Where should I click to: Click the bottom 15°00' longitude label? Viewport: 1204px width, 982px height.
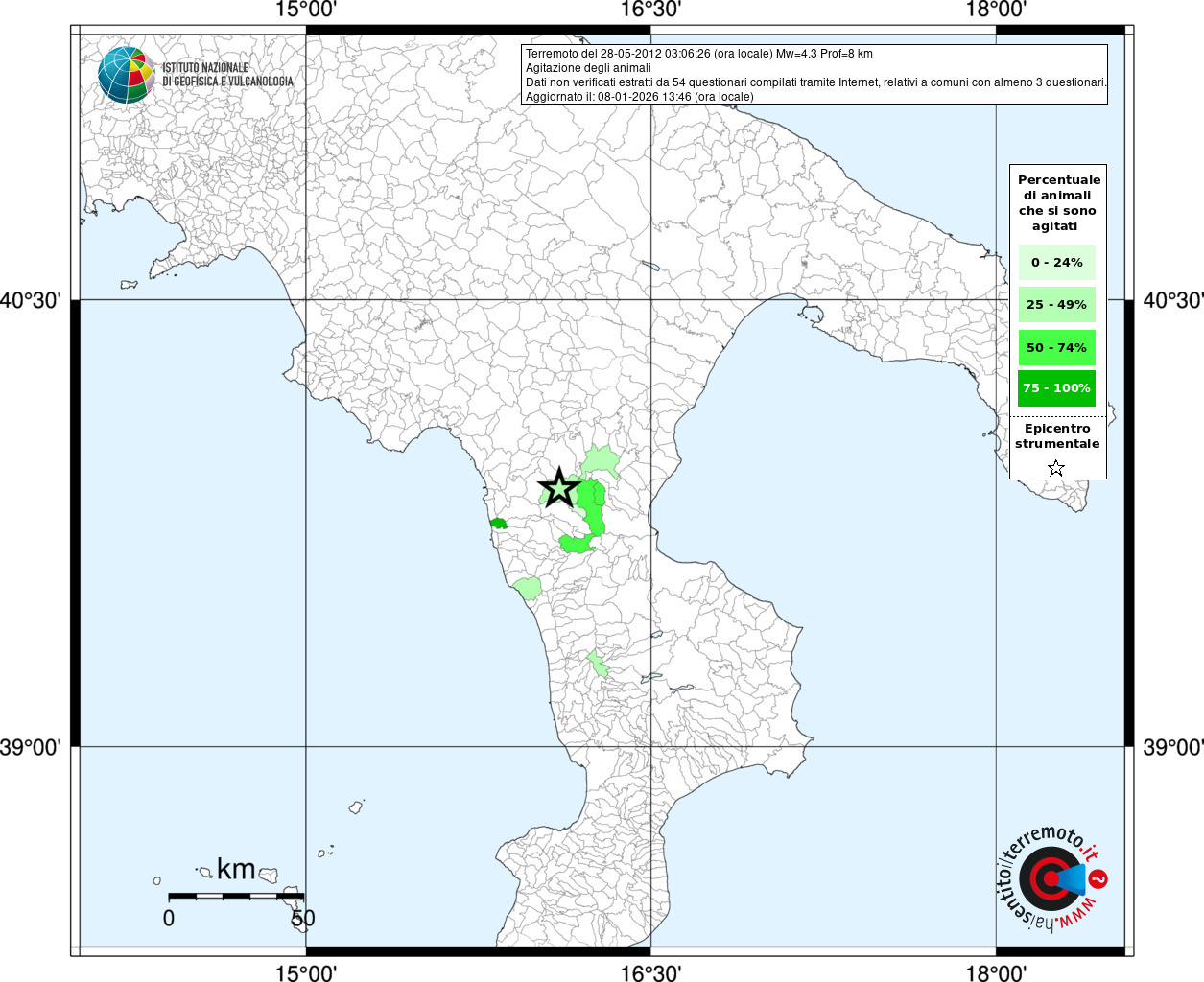[x=306, y=972]
